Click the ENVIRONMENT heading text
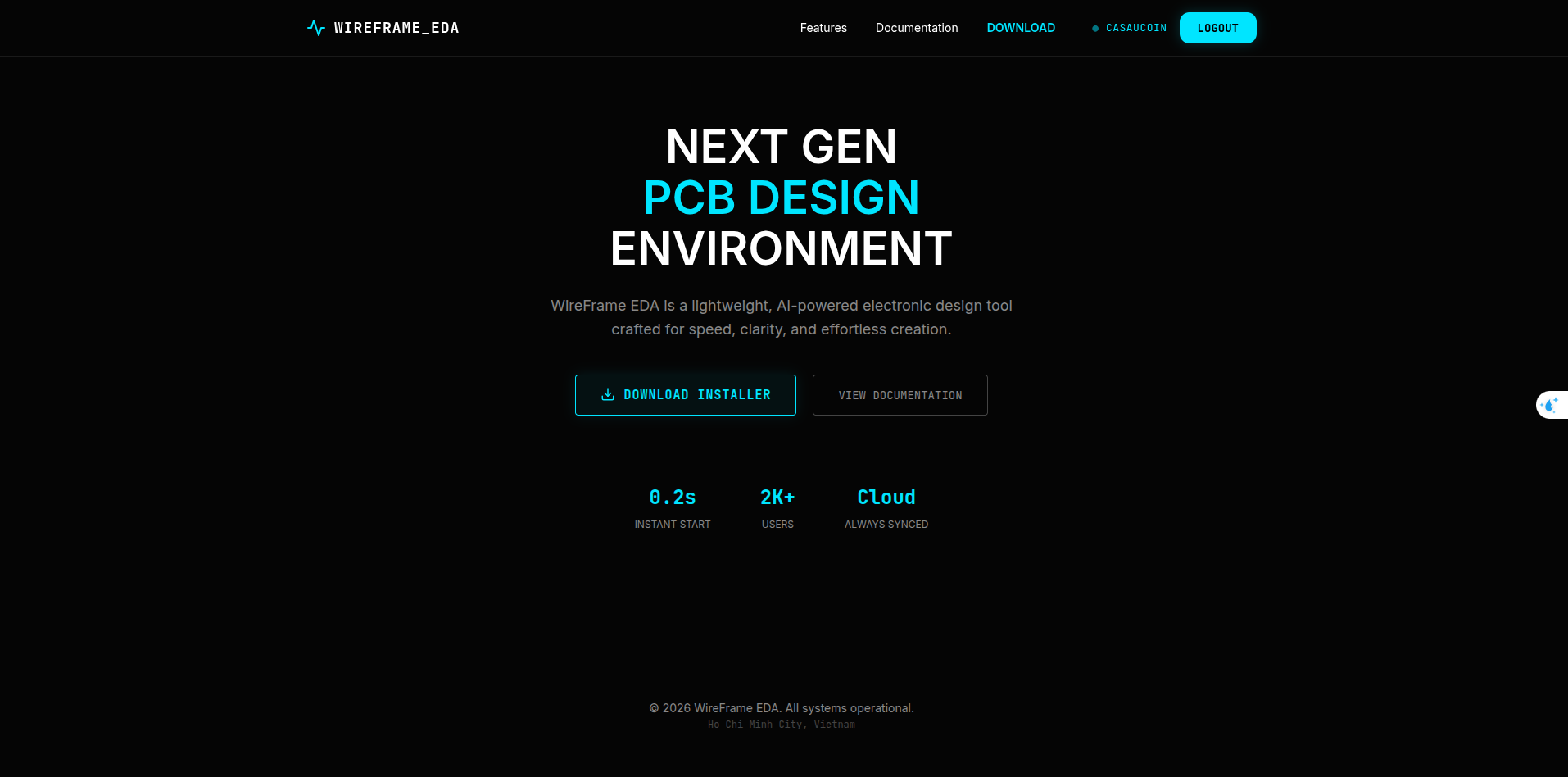Image resolution: width=1568 pixels, height=777 pixels. pos(782,248)
